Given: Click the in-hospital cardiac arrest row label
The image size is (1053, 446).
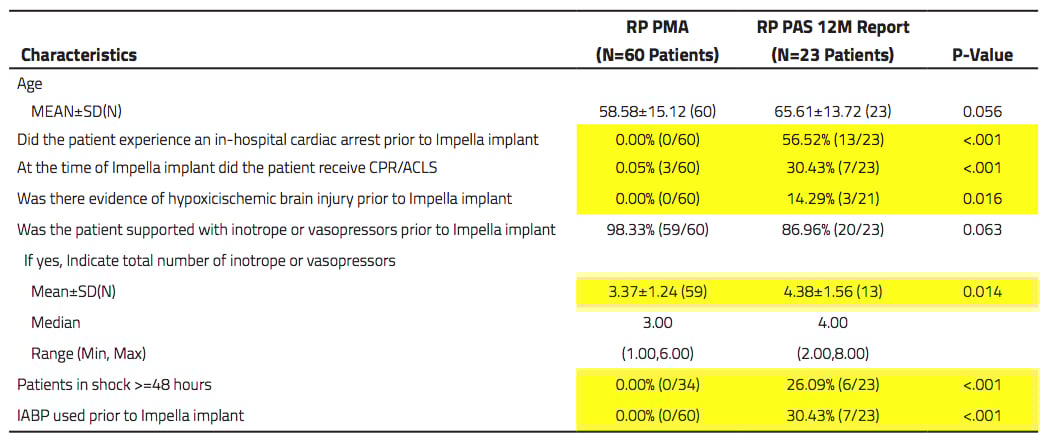Looking at the screenshot, I should tap(278, 140).
